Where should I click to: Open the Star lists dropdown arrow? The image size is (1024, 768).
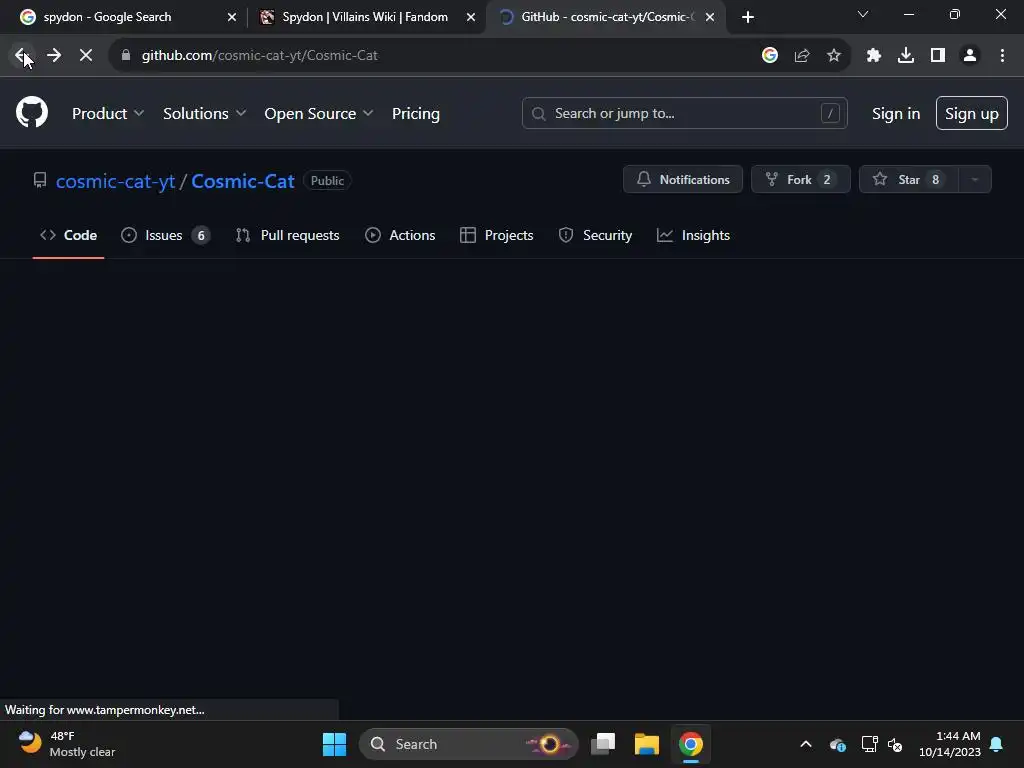coord(974,179)
